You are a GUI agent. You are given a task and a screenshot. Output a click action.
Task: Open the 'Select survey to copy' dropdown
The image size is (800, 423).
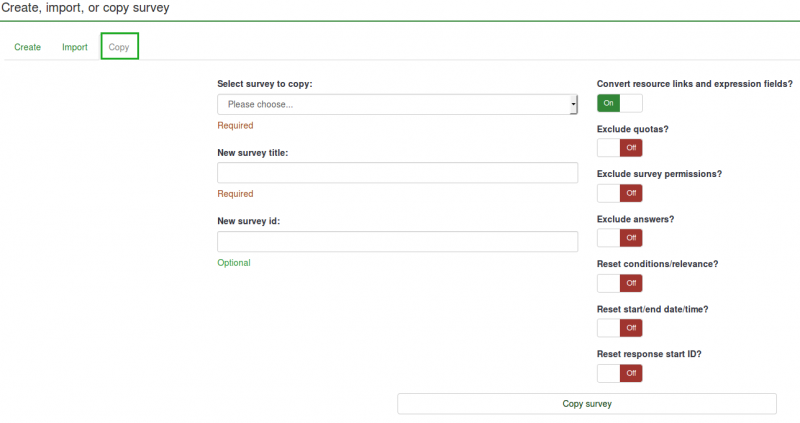[396, 104]
